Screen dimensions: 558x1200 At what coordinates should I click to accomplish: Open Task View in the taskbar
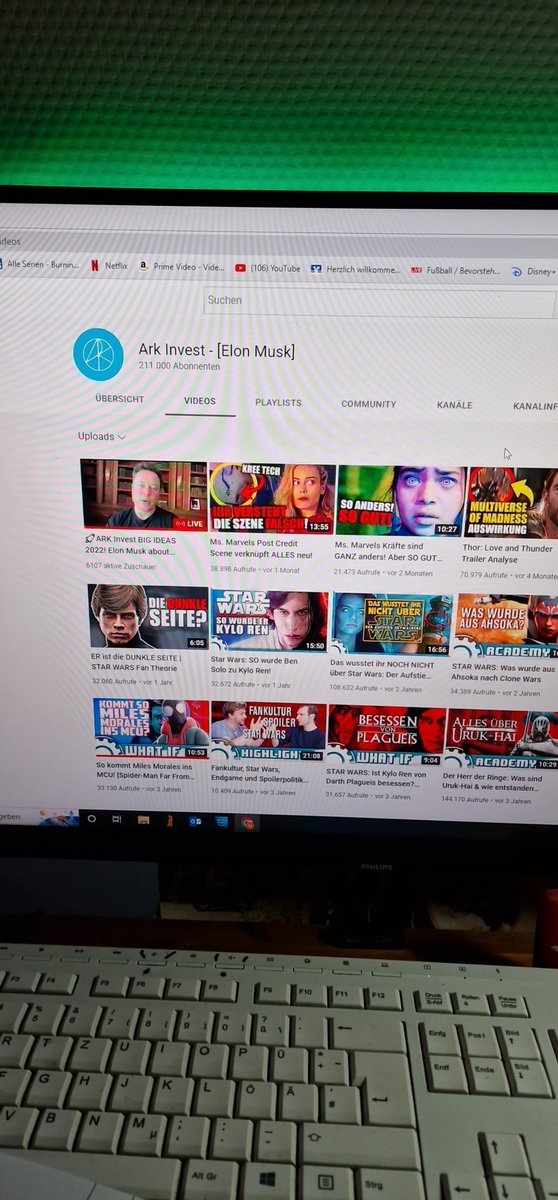(x=118, y=818)
